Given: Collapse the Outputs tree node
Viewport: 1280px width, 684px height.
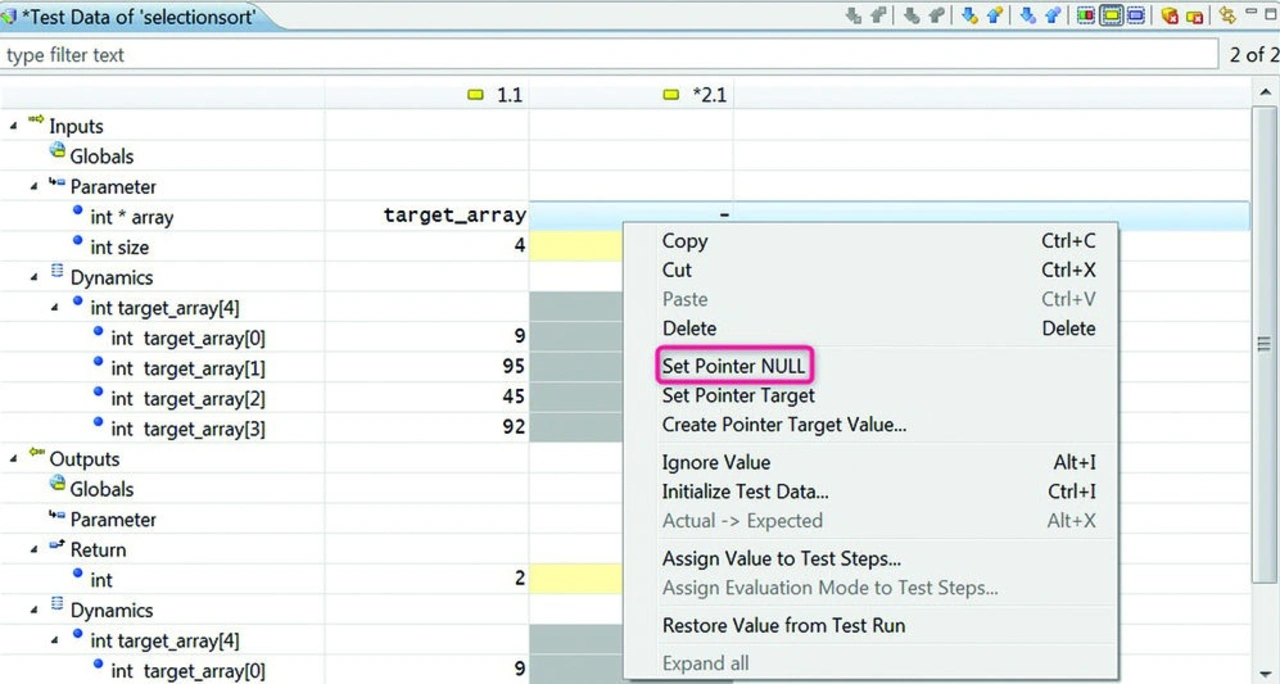Looking at the screenshot, I should click(14, 459).
